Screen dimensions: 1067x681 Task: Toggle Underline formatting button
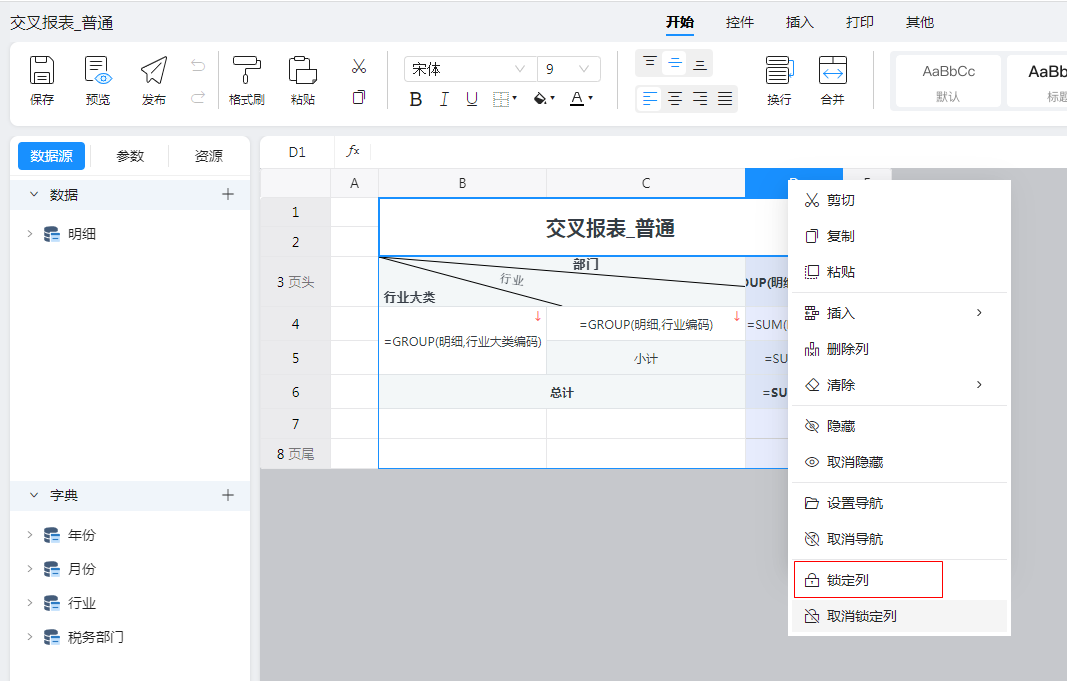tap(471, 99)
